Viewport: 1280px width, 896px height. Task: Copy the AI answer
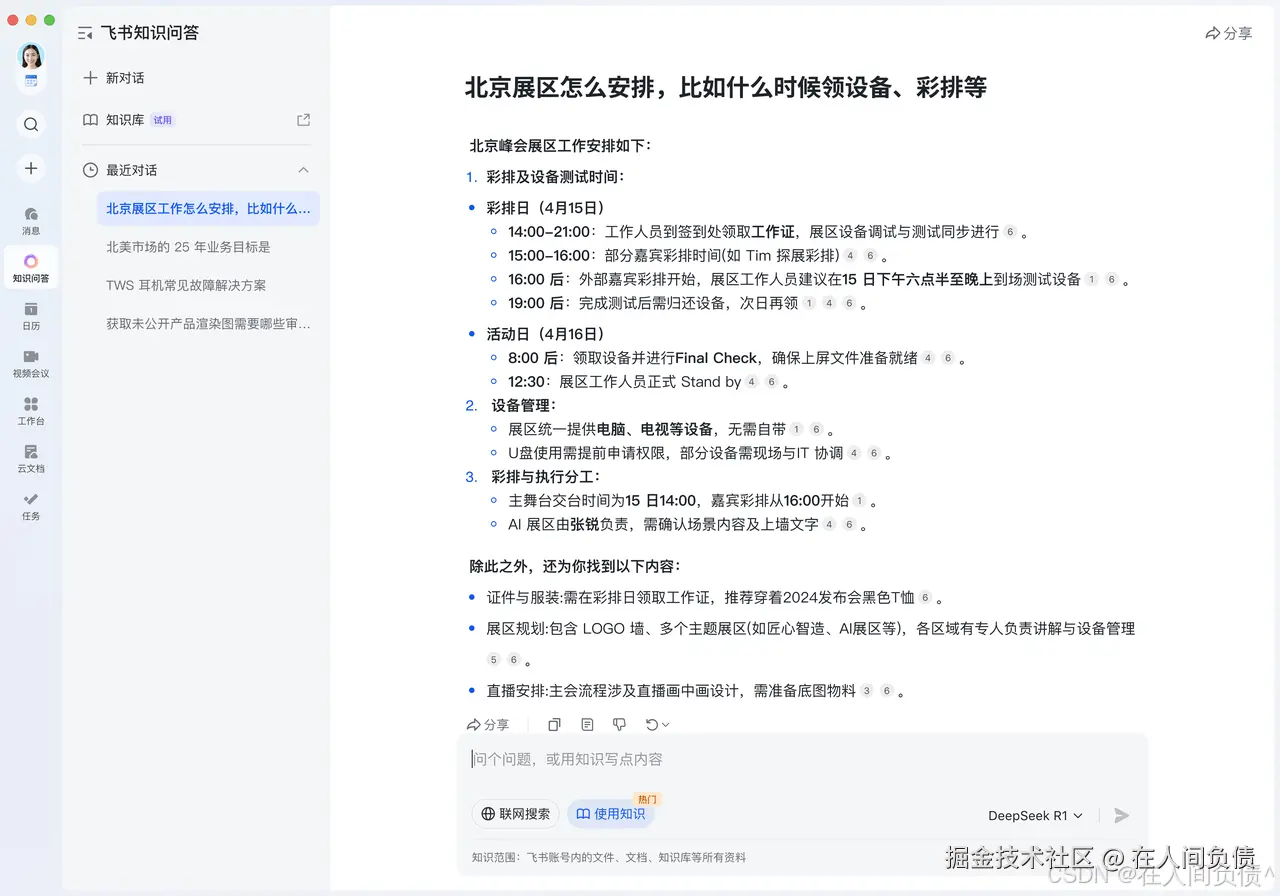tap(554, 724)
